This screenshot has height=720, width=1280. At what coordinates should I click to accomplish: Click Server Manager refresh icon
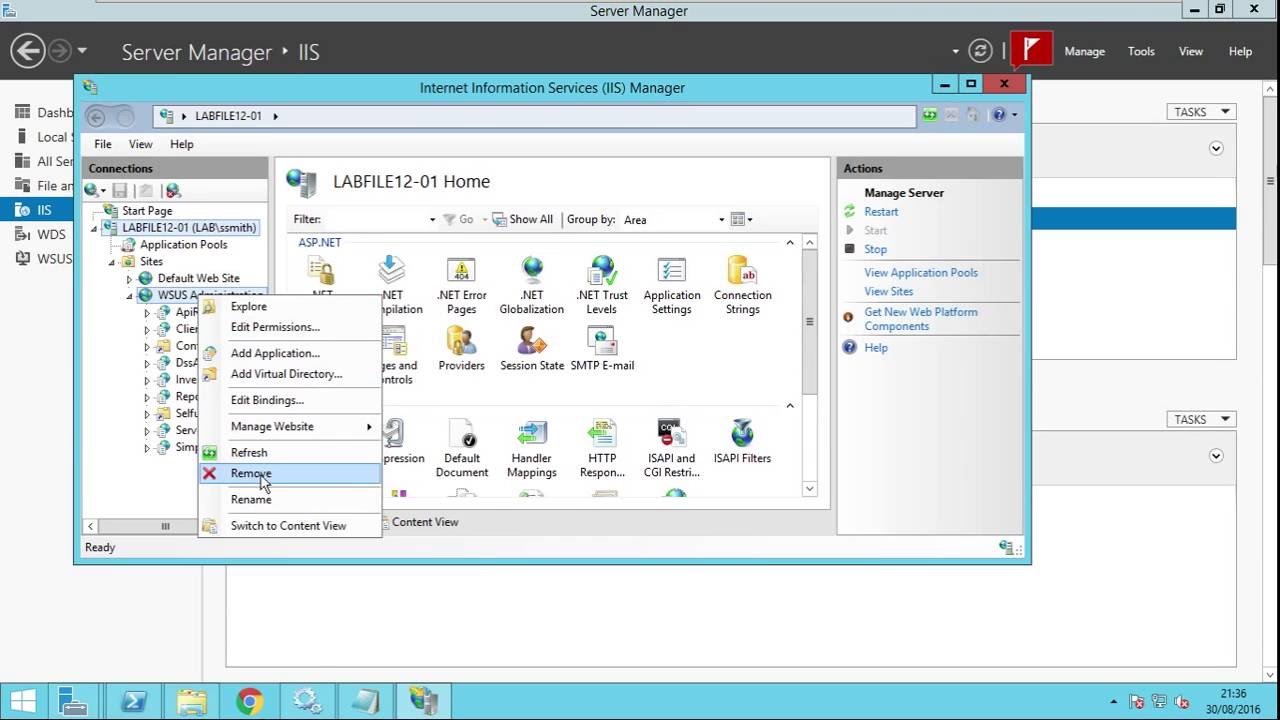(981, 51)
